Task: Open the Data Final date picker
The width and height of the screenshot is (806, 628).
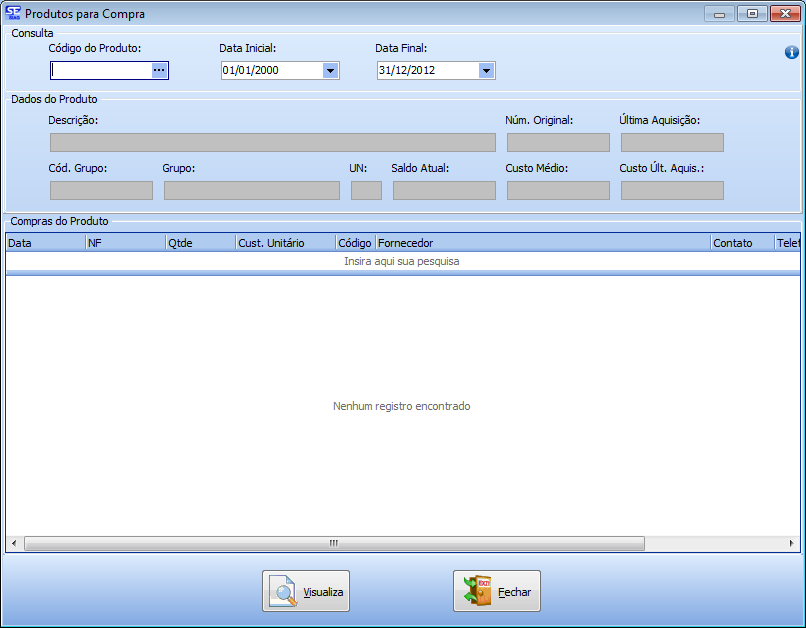Action: pyautogui.click(x=486, y=71)
